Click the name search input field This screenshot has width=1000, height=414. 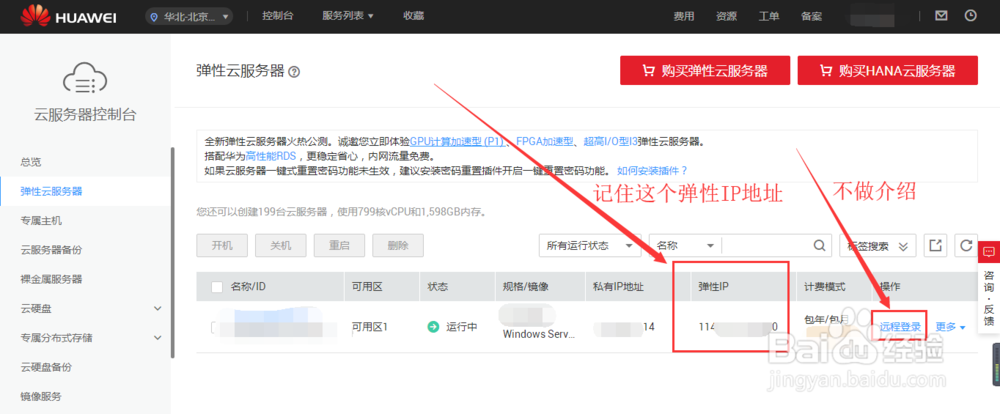(x=765, y=246)
